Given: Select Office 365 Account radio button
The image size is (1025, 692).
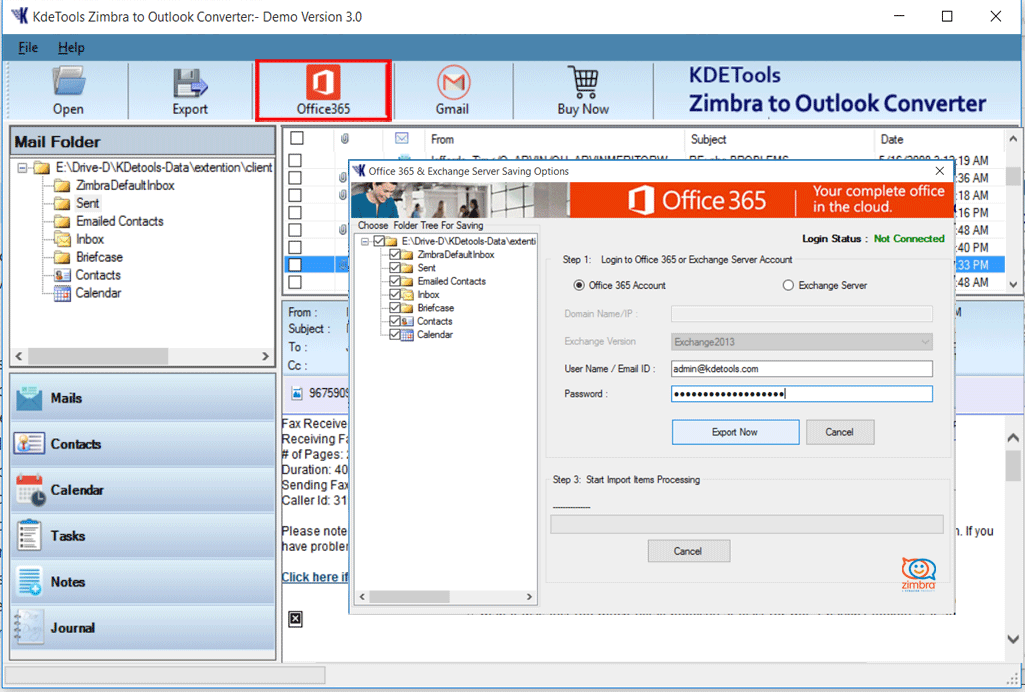Looking at the screenshot, I should point(579,286).
